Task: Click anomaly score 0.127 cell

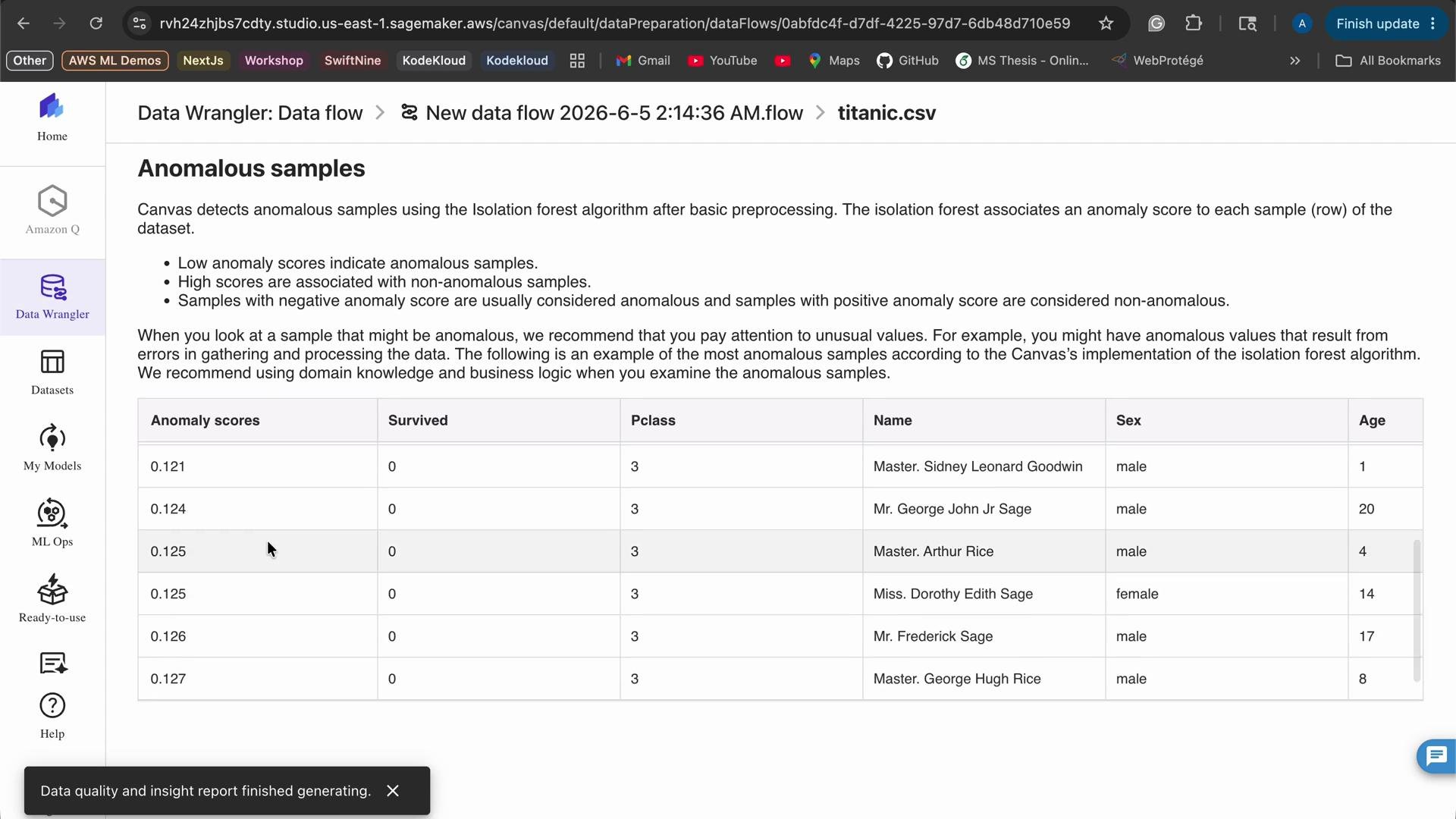Action: tap(258, 679)
